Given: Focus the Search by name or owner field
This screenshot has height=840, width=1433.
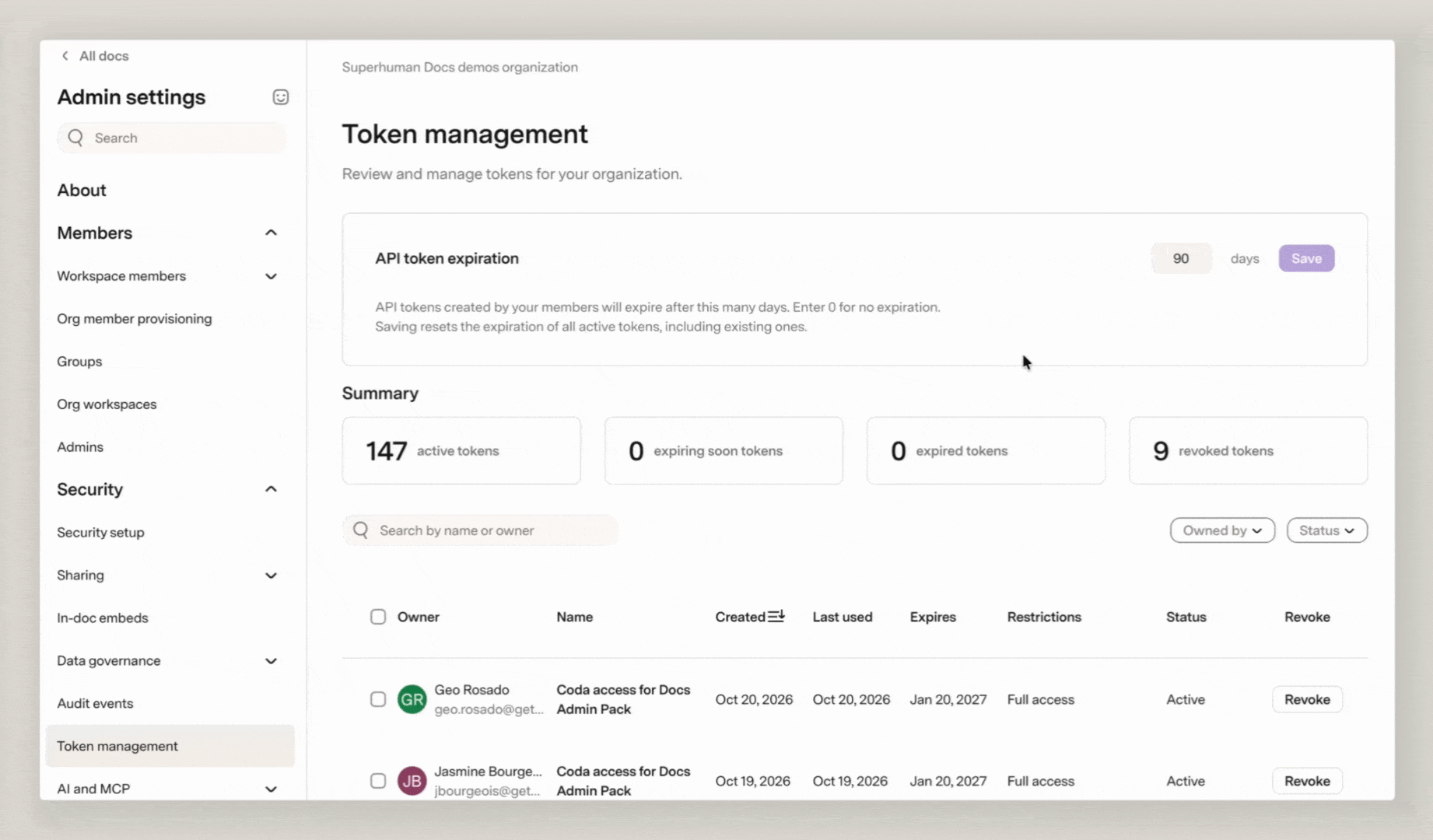Looking at the screenshot, I should point(481,530).
